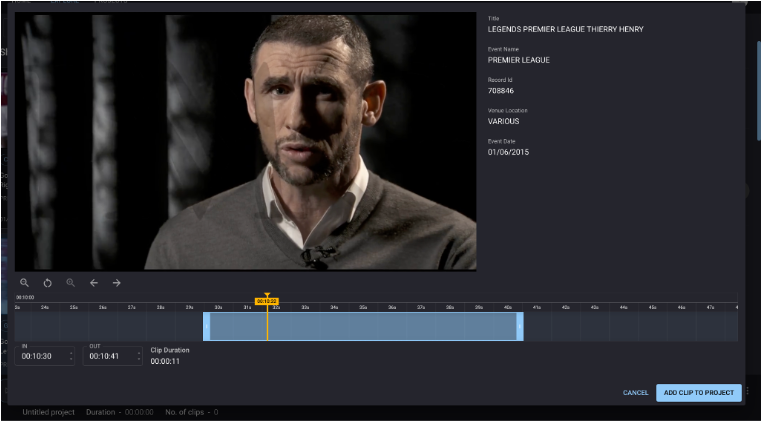Focus the OUT timecode field
The height and width of the screenshot is (422, 762).
[x=113, y=356]
